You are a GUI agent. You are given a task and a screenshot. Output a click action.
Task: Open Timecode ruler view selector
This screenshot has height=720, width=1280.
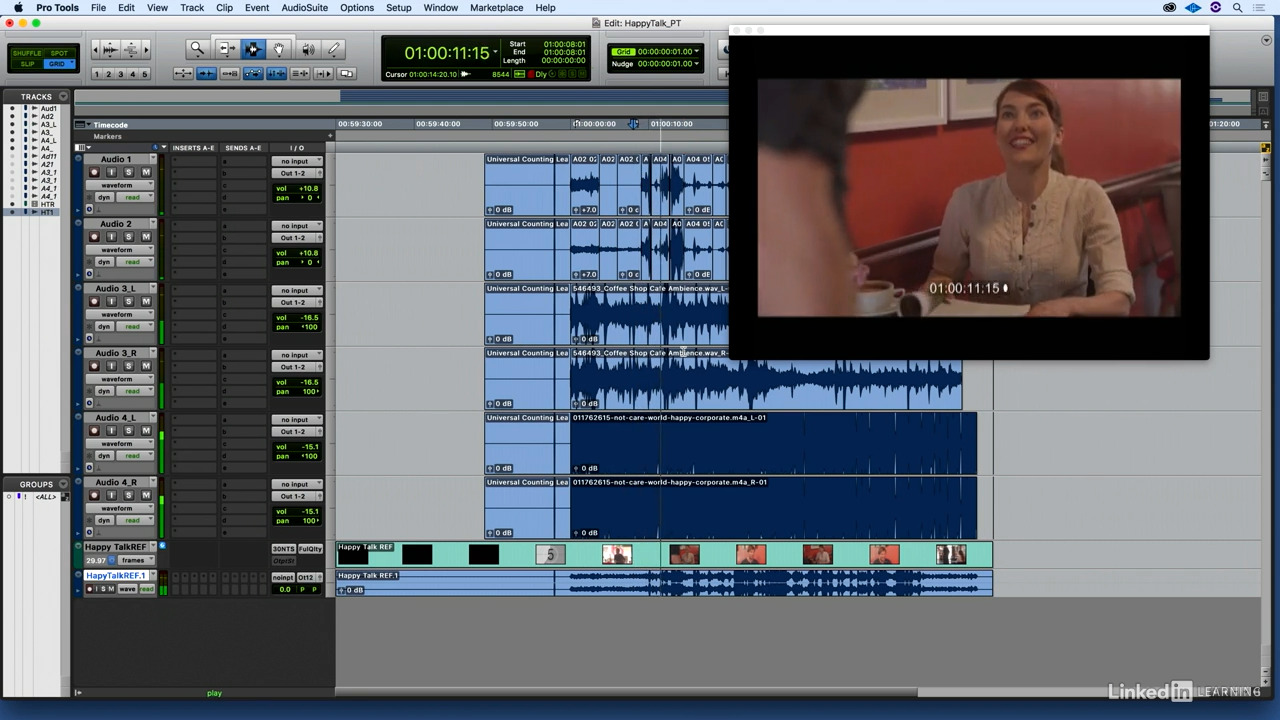(81, 125)
